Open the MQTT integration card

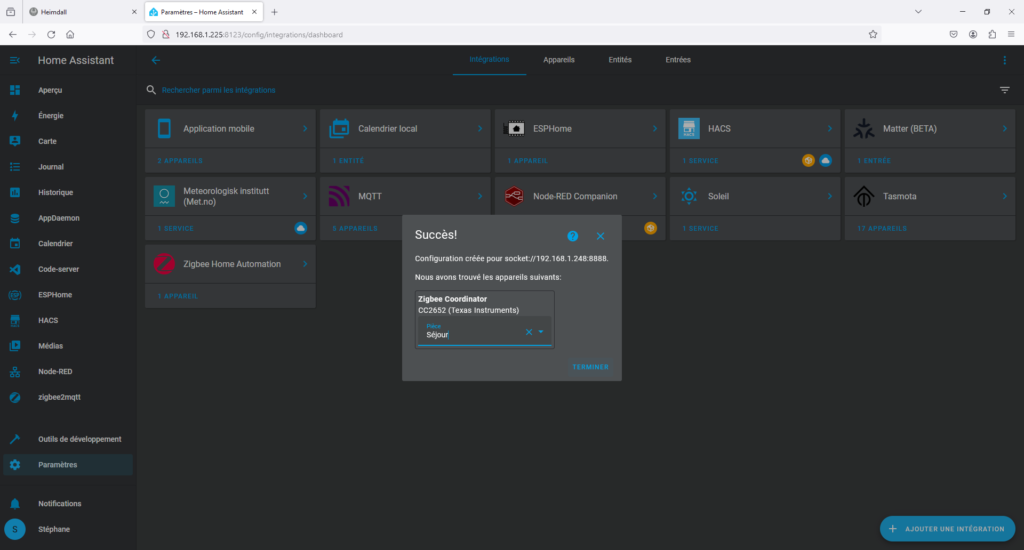coord(405,196)
